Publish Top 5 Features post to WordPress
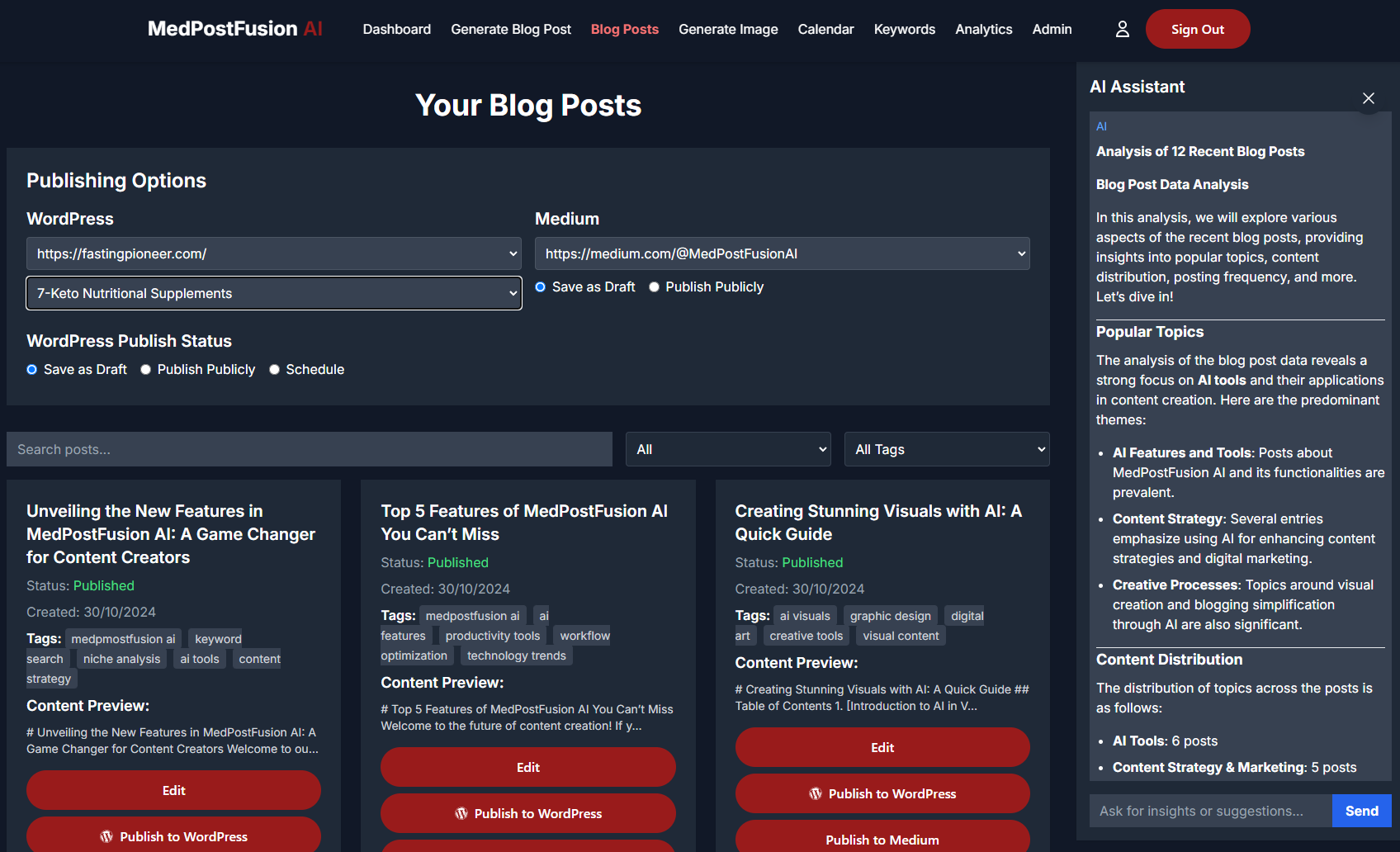This screenshot has height=852, width=1400. 528,813
